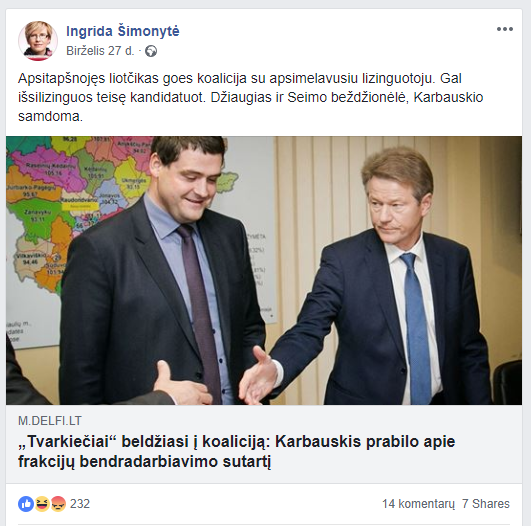Image resolution: width=531 pixels, height=526 pixels.
Task: Click the man with the purple tie
Action: [163, 271]
